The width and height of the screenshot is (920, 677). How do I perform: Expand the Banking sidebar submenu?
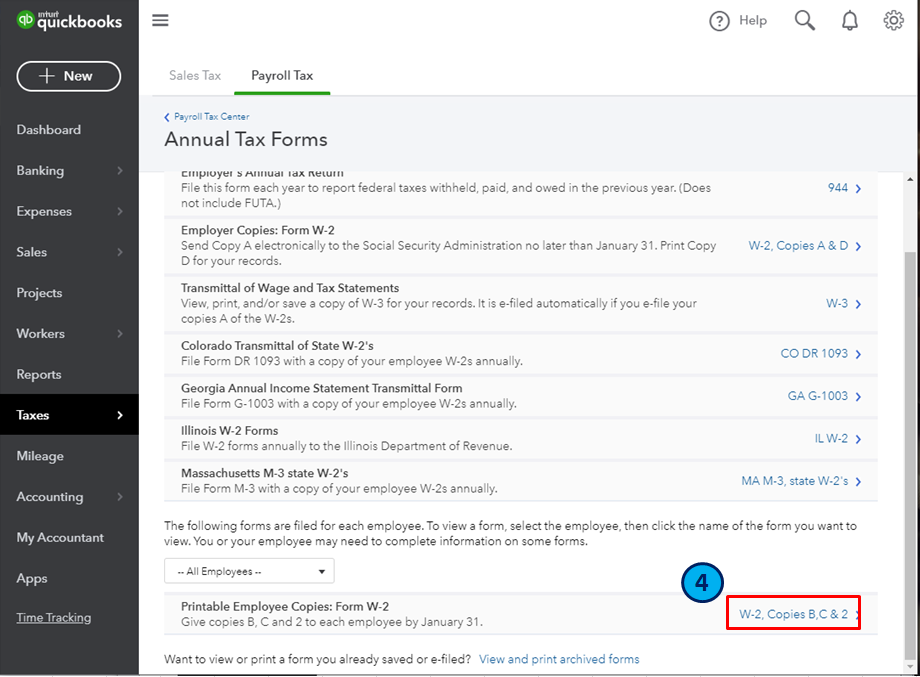click(120, 171)
